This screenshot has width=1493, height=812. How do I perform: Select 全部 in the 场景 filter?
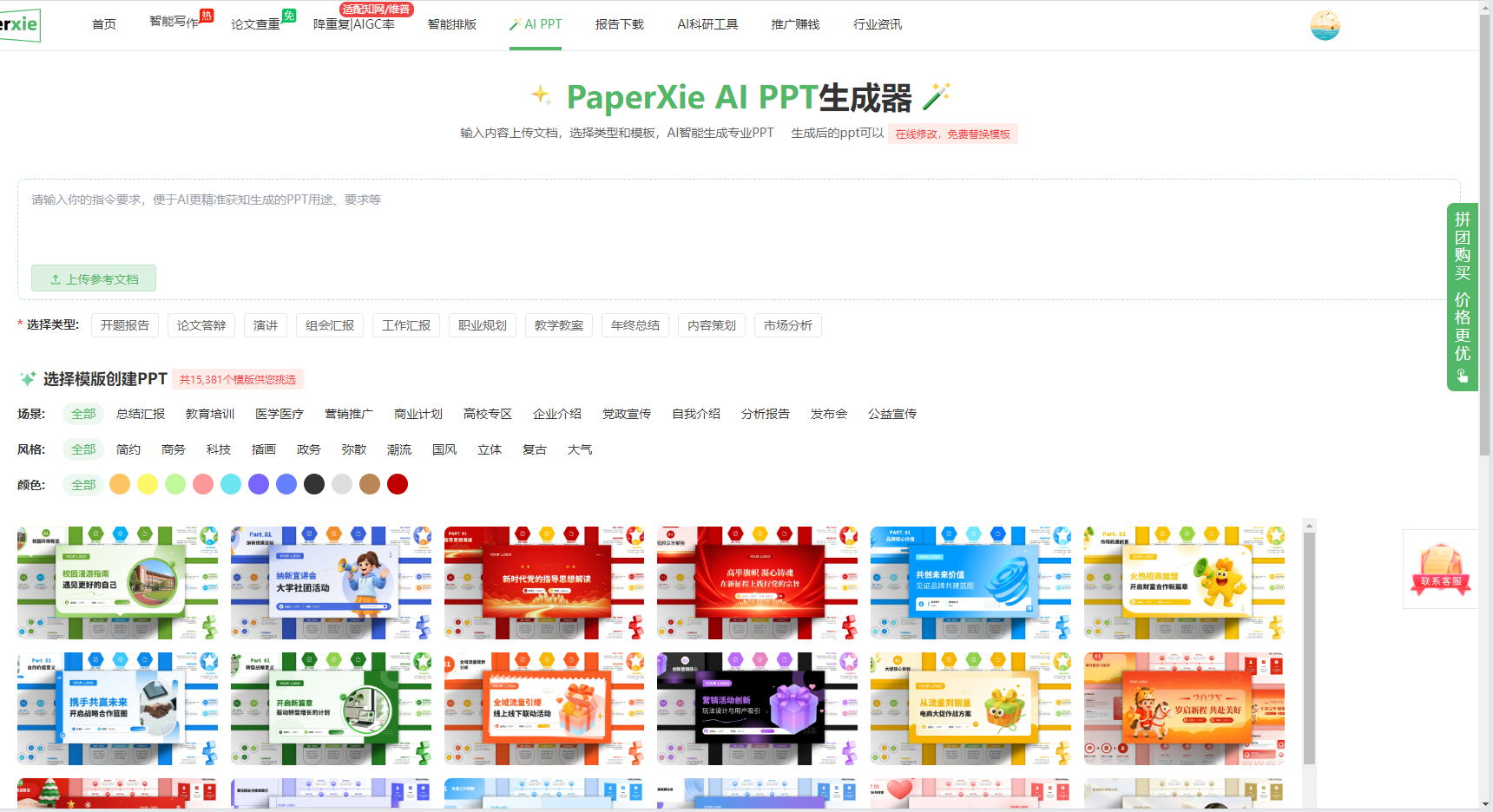(83, 414)
